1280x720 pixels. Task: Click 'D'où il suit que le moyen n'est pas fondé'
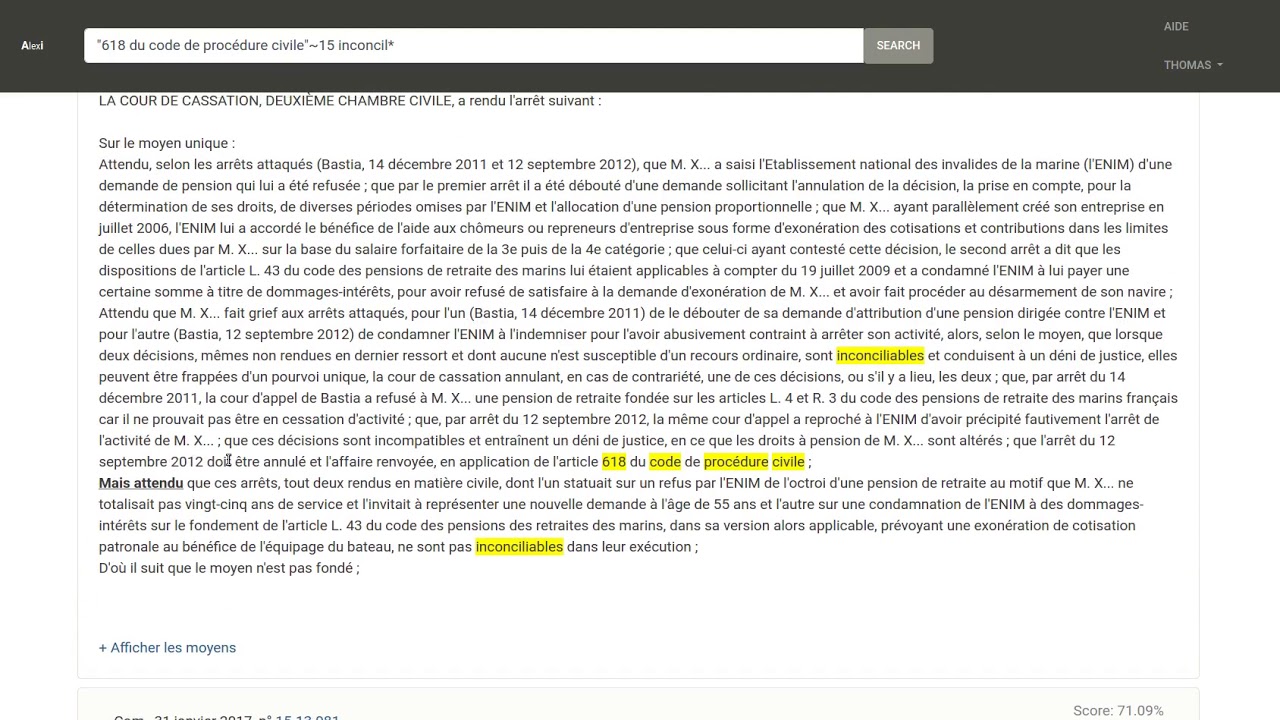(x=228, y=568)
